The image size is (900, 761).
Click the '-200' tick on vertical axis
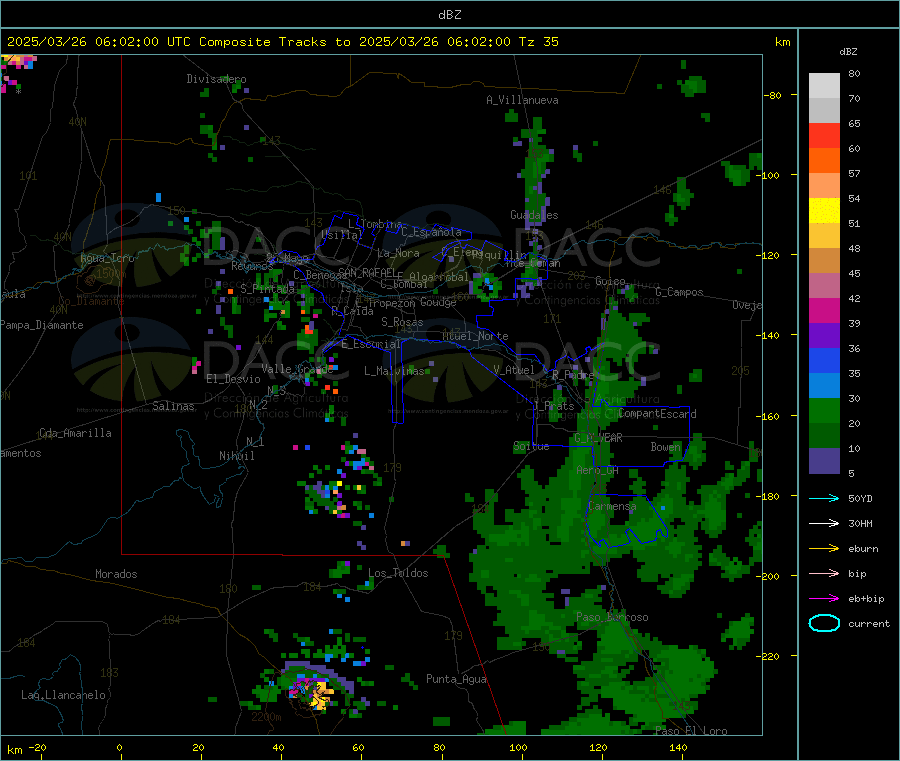pos(768,576)
